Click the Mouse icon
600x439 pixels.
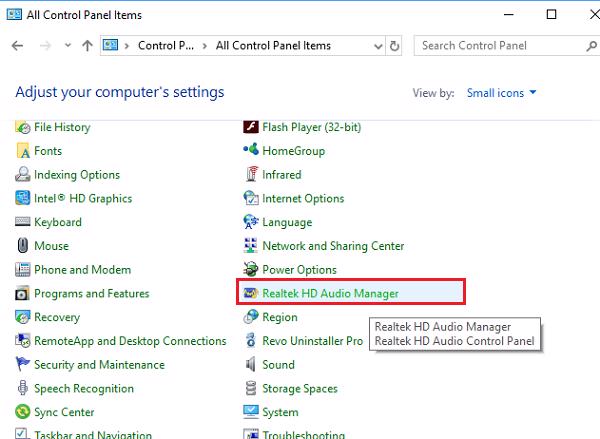click(23, 246)
